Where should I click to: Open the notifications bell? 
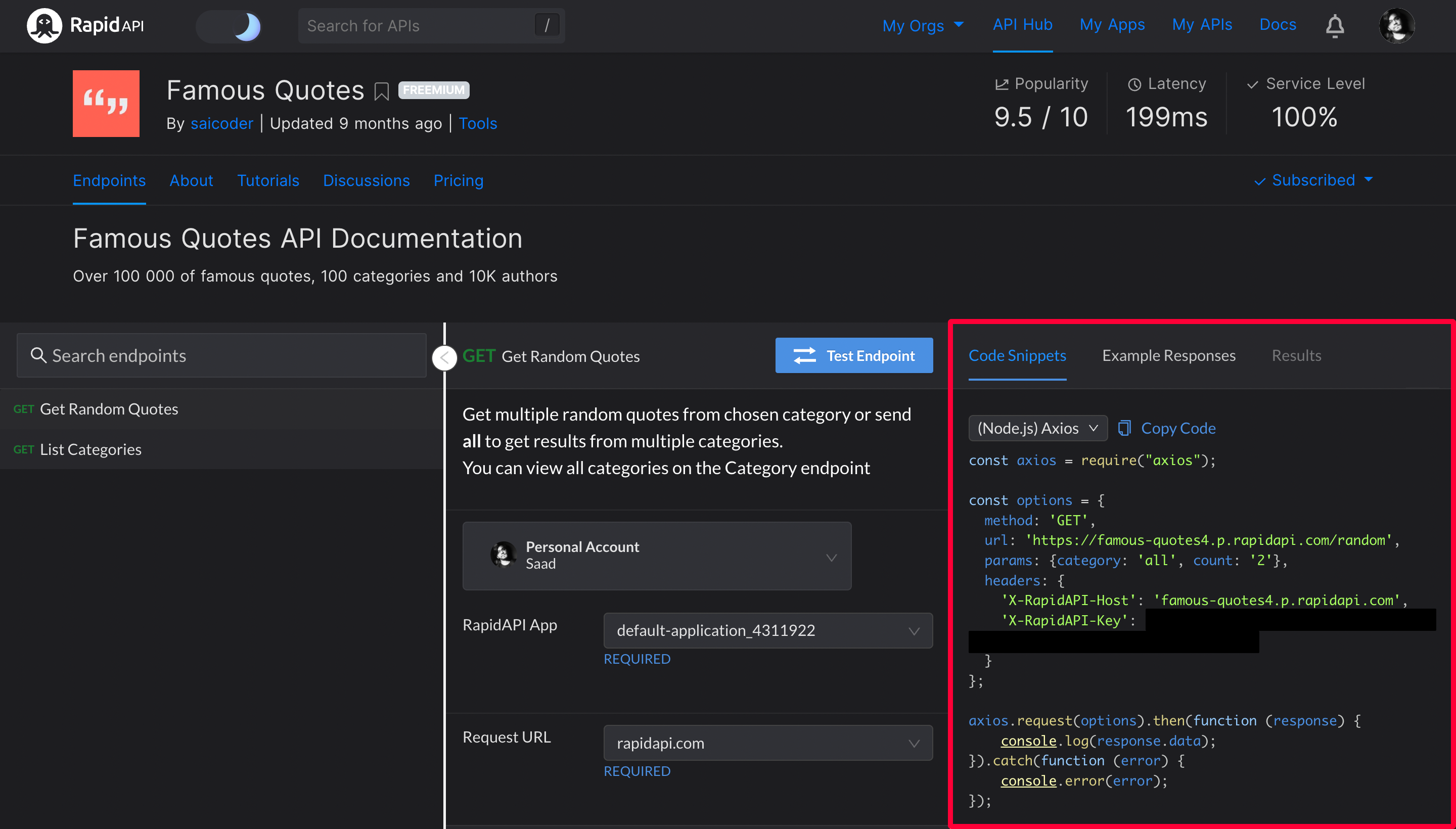1334,26
